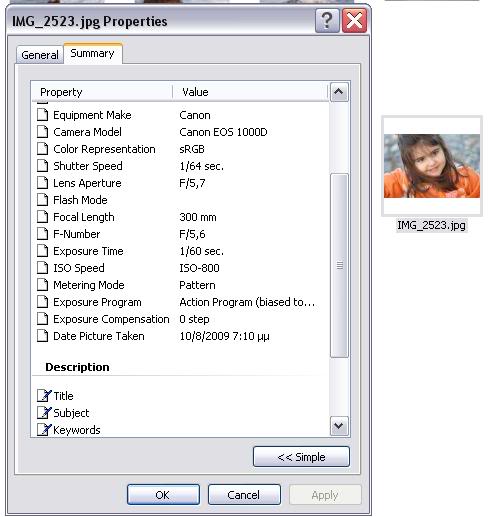
Task: Click the Value column header
Action: point(250,92)
